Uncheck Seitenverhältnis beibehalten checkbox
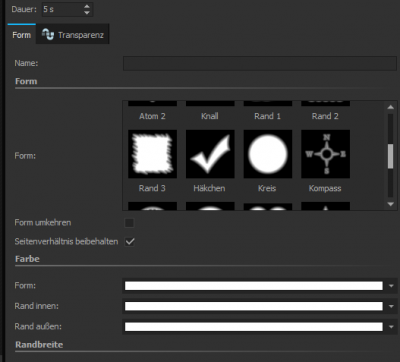400x362 pixels. tap(129, 242)
